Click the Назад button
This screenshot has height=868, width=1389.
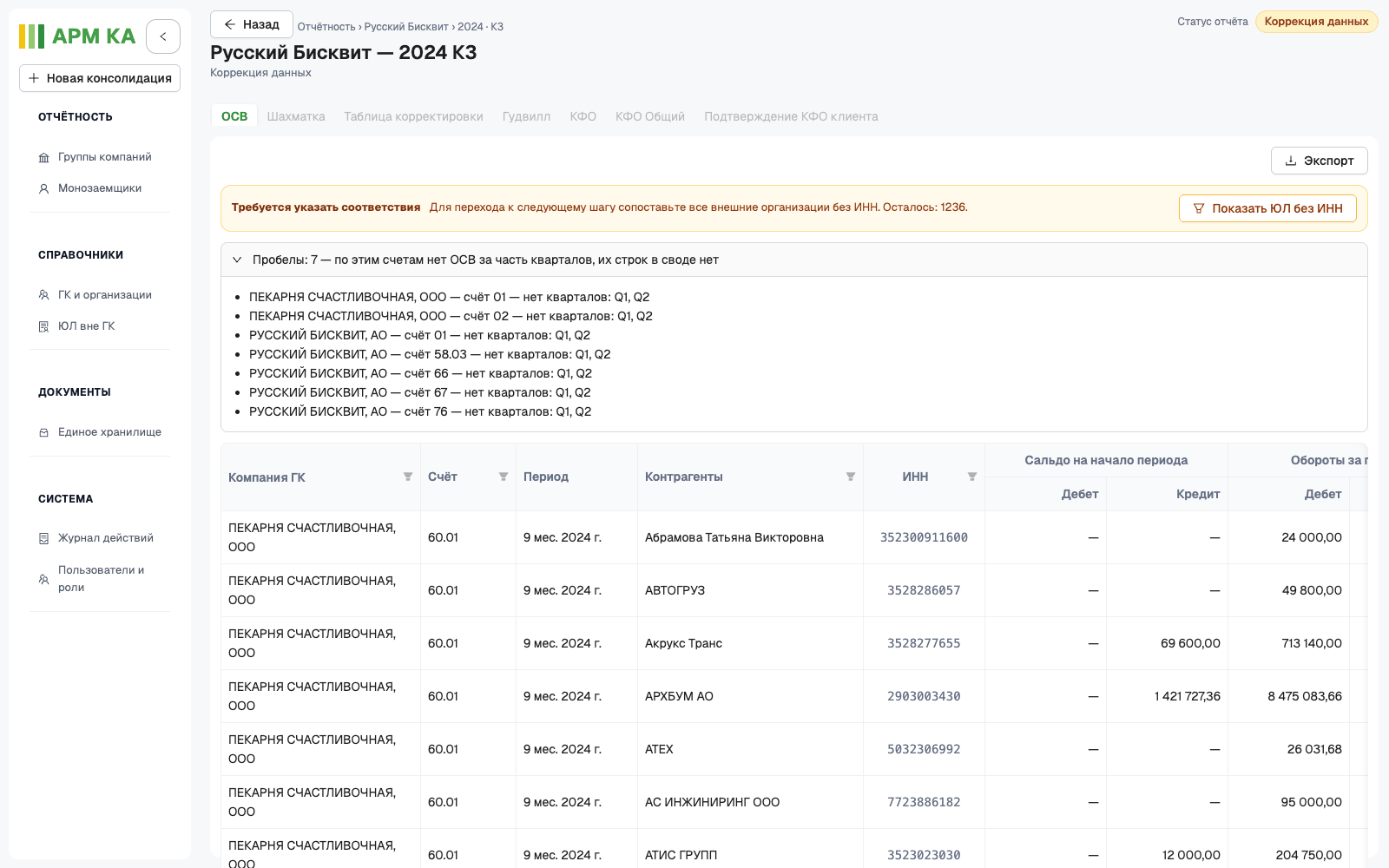click(252, 24)
